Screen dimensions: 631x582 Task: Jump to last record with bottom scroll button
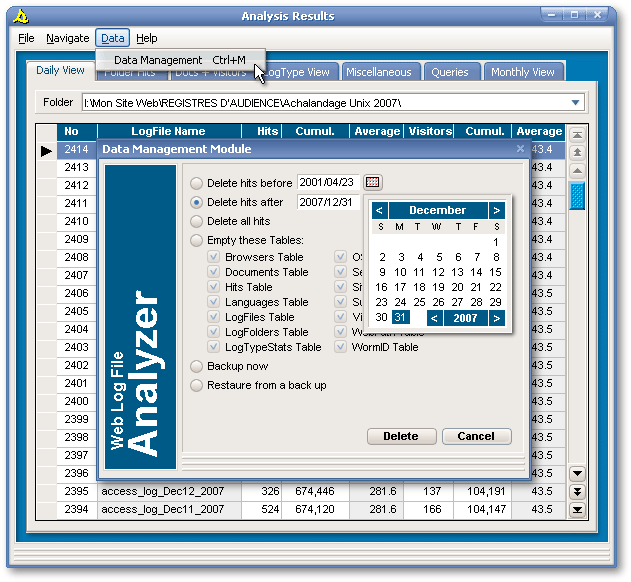[x=577, y=510]
